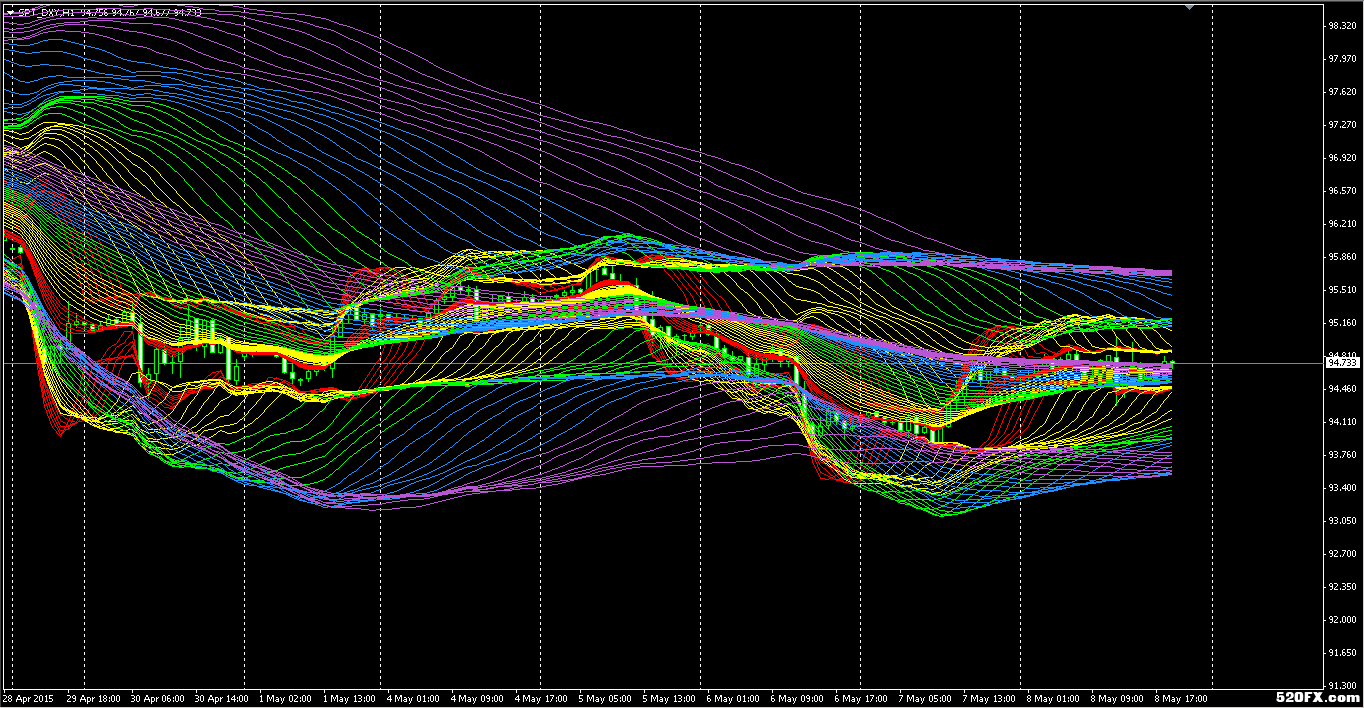This screenshot has width=1364, height=708.
Task: Click the 28 Apr 2015 date label
Action: pyautogui.click(x=28, y=698)
